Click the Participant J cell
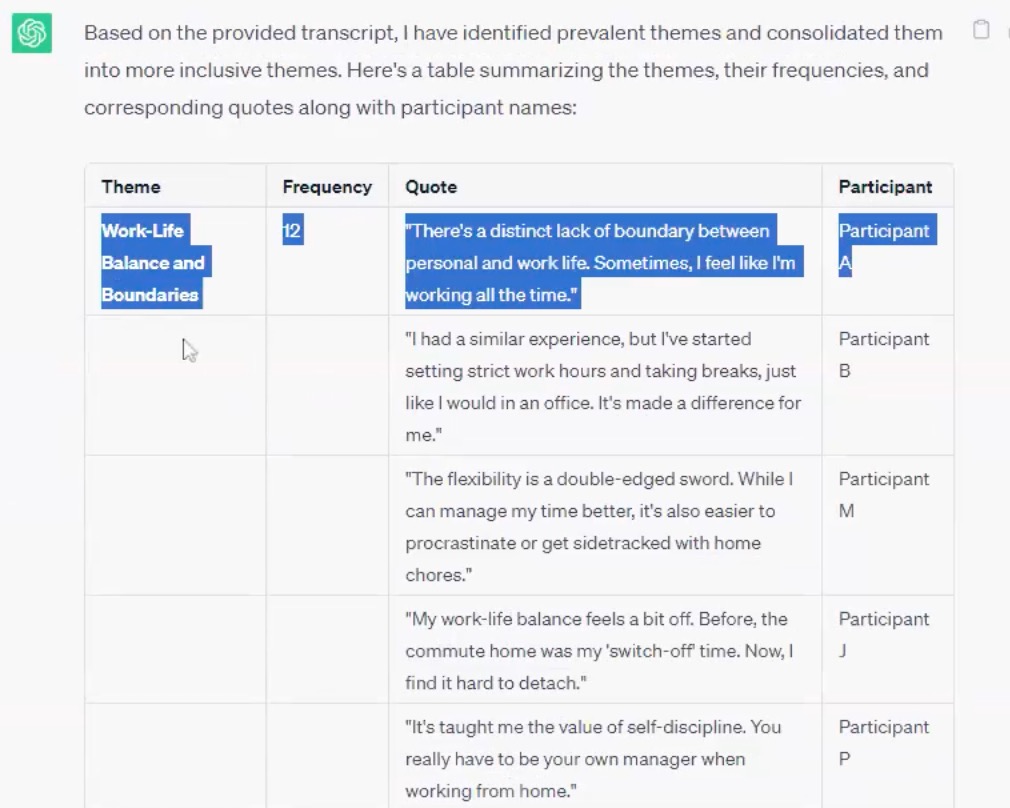 [x=883, y=635]
